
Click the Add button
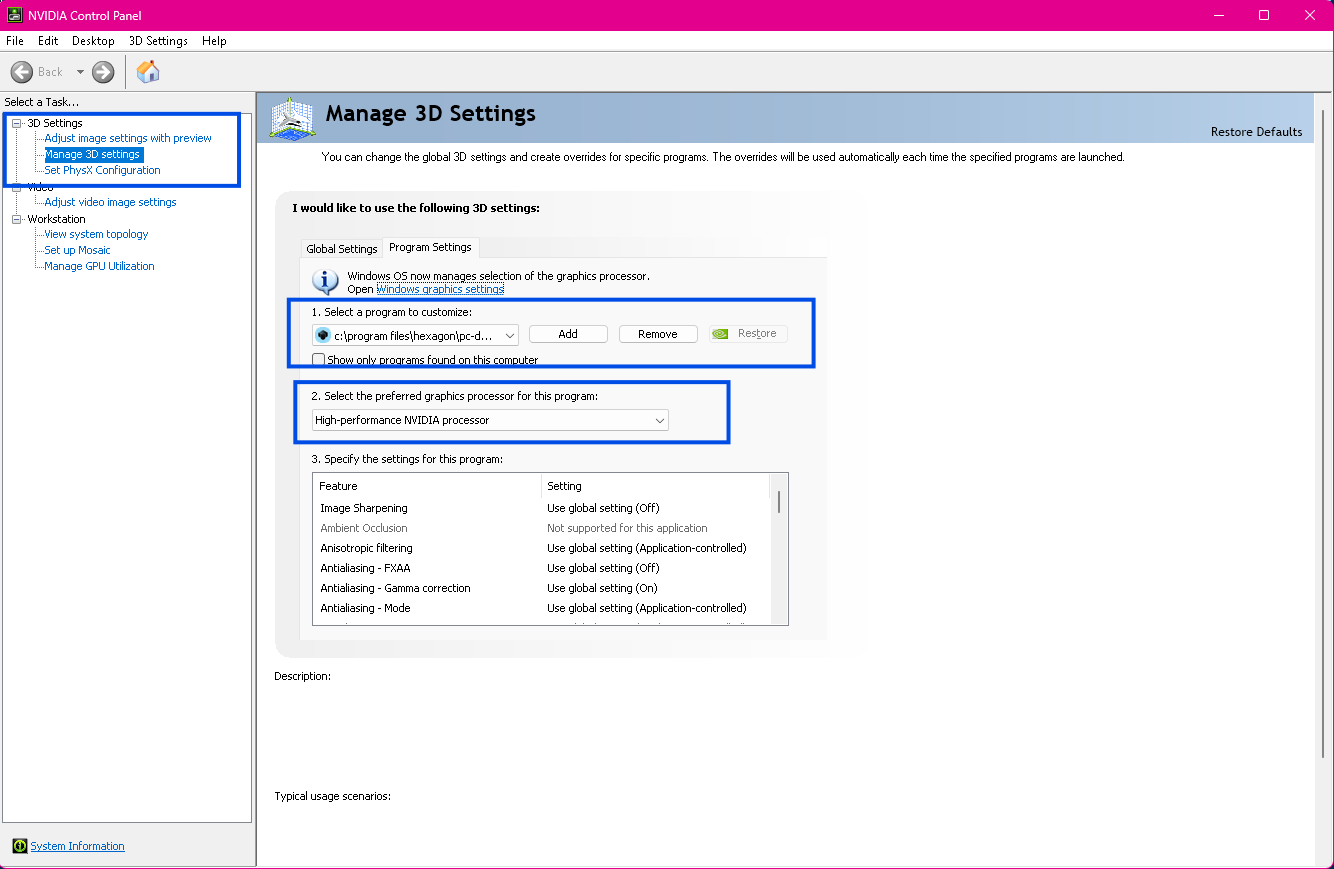tap(568, 334)
